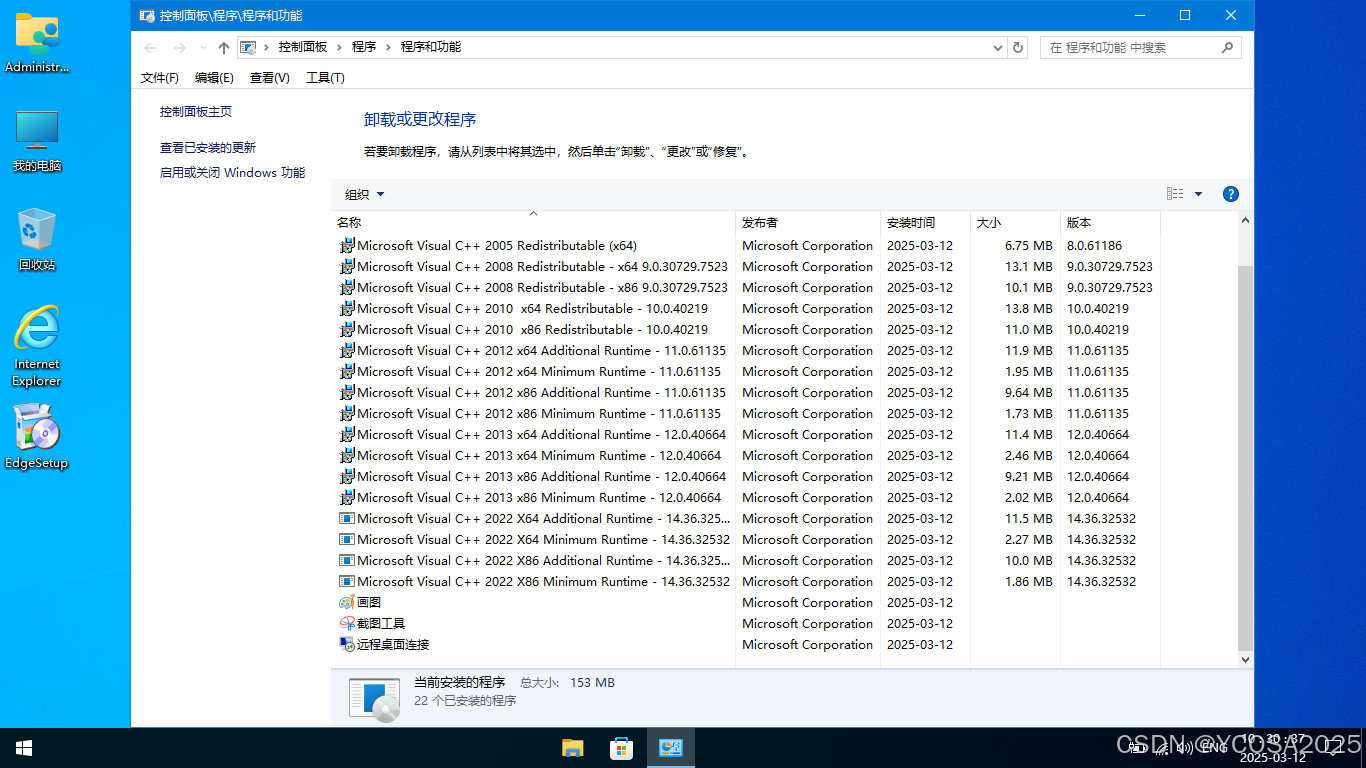Click the blue help question mark icon
Viewport: 1366px width, 768px height.
[1231, 194]
